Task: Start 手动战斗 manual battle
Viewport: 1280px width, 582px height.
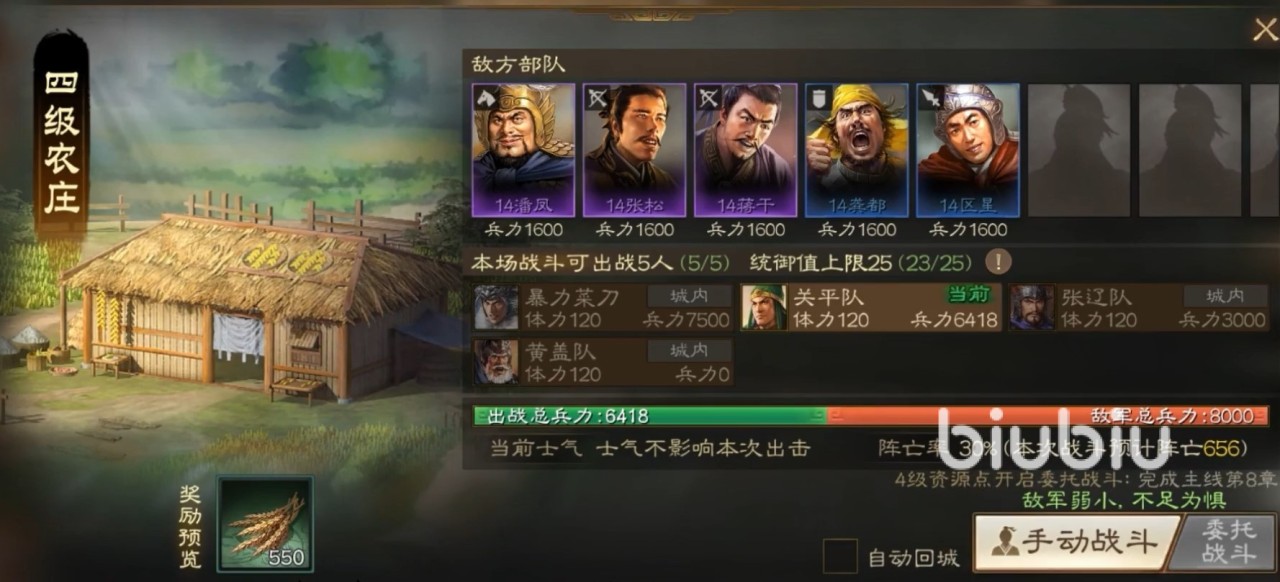Action: 1073,542
